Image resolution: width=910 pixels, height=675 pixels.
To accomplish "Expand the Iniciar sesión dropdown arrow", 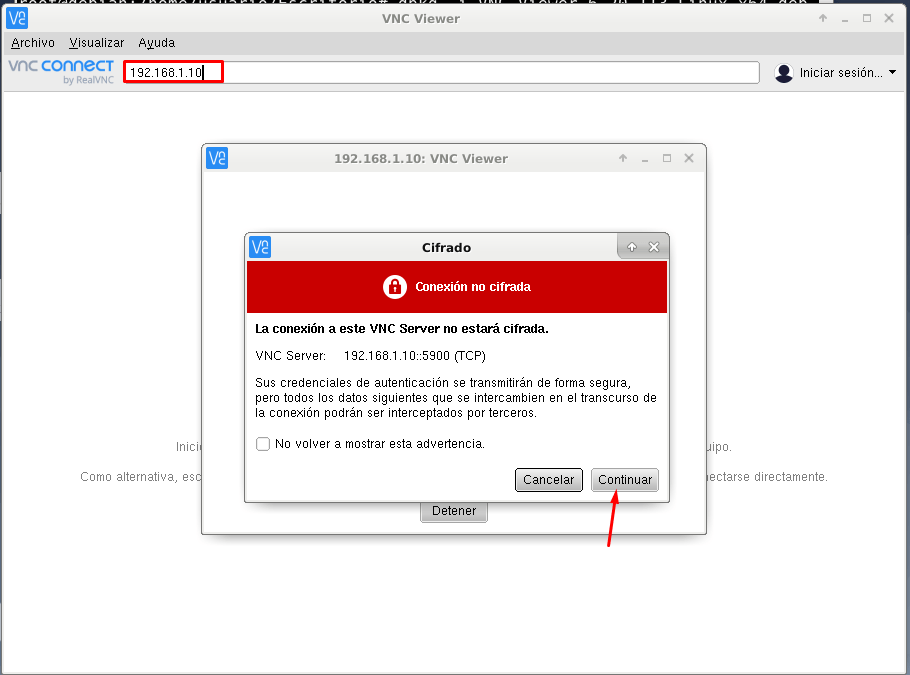I will [892, 72].
